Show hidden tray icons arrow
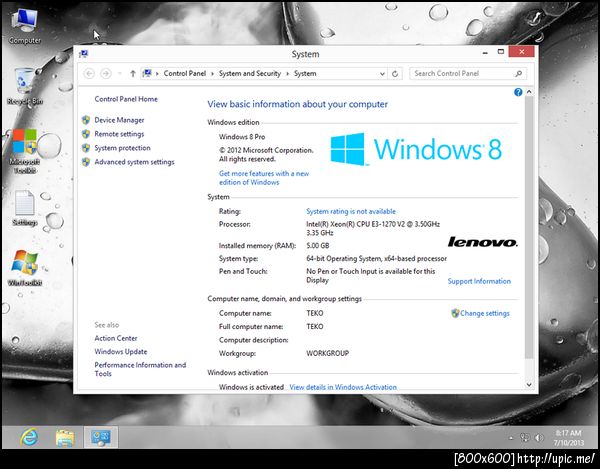The width and height of the screenshot is (600, 469). click(511, 438)
